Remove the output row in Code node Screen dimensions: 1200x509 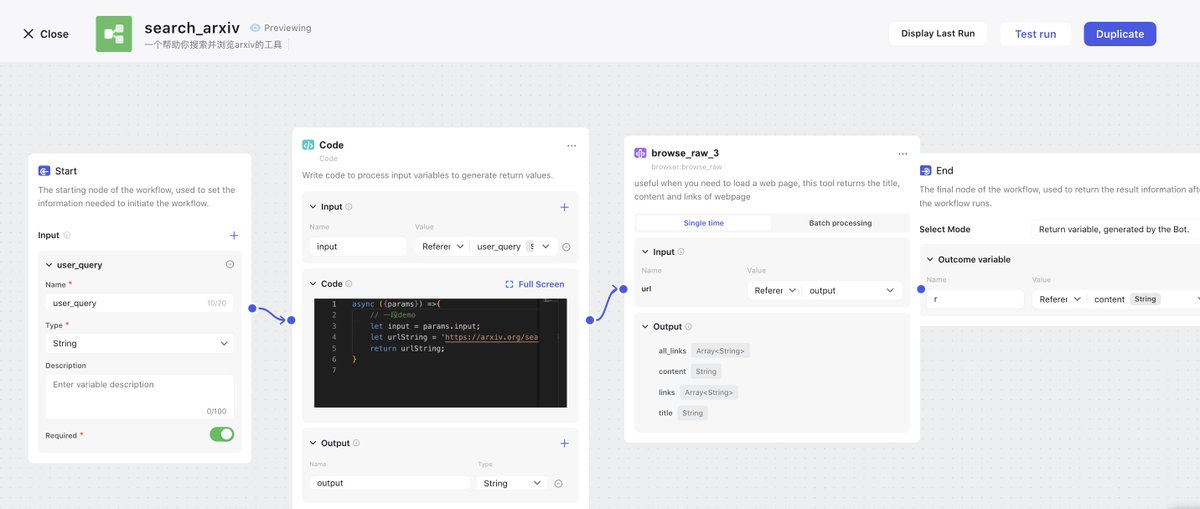pyautogui.click(x=558, y=483)
